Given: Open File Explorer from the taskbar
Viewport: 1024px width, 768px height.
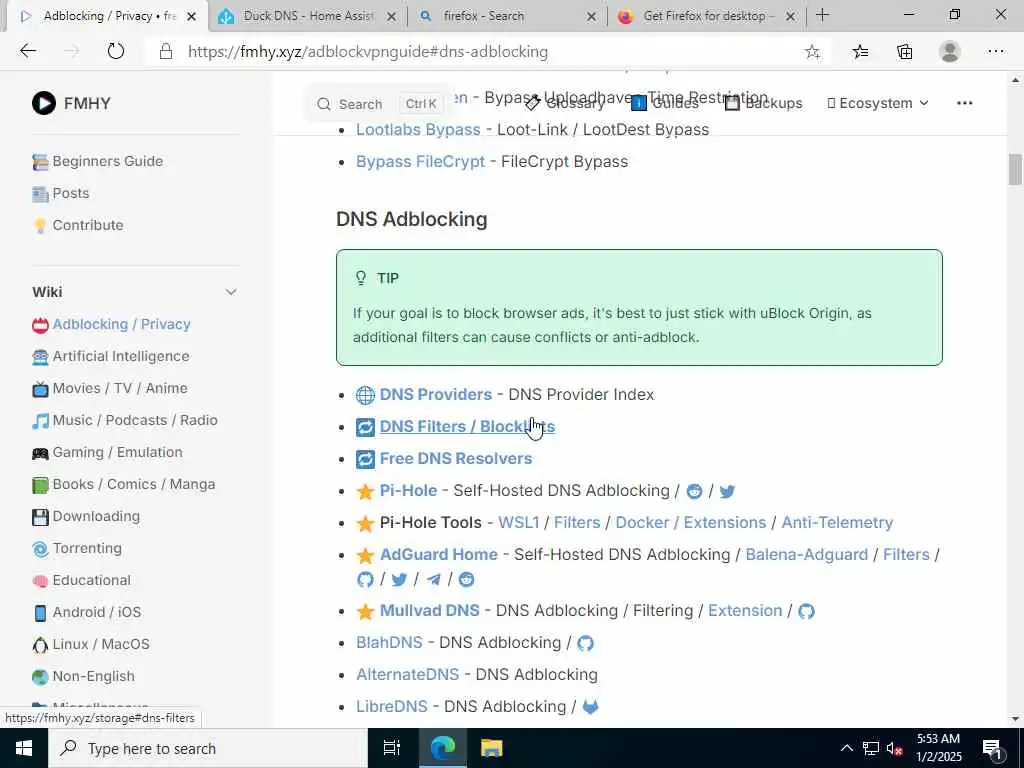Looking at the screenshot, I should (x=491, y=748).
